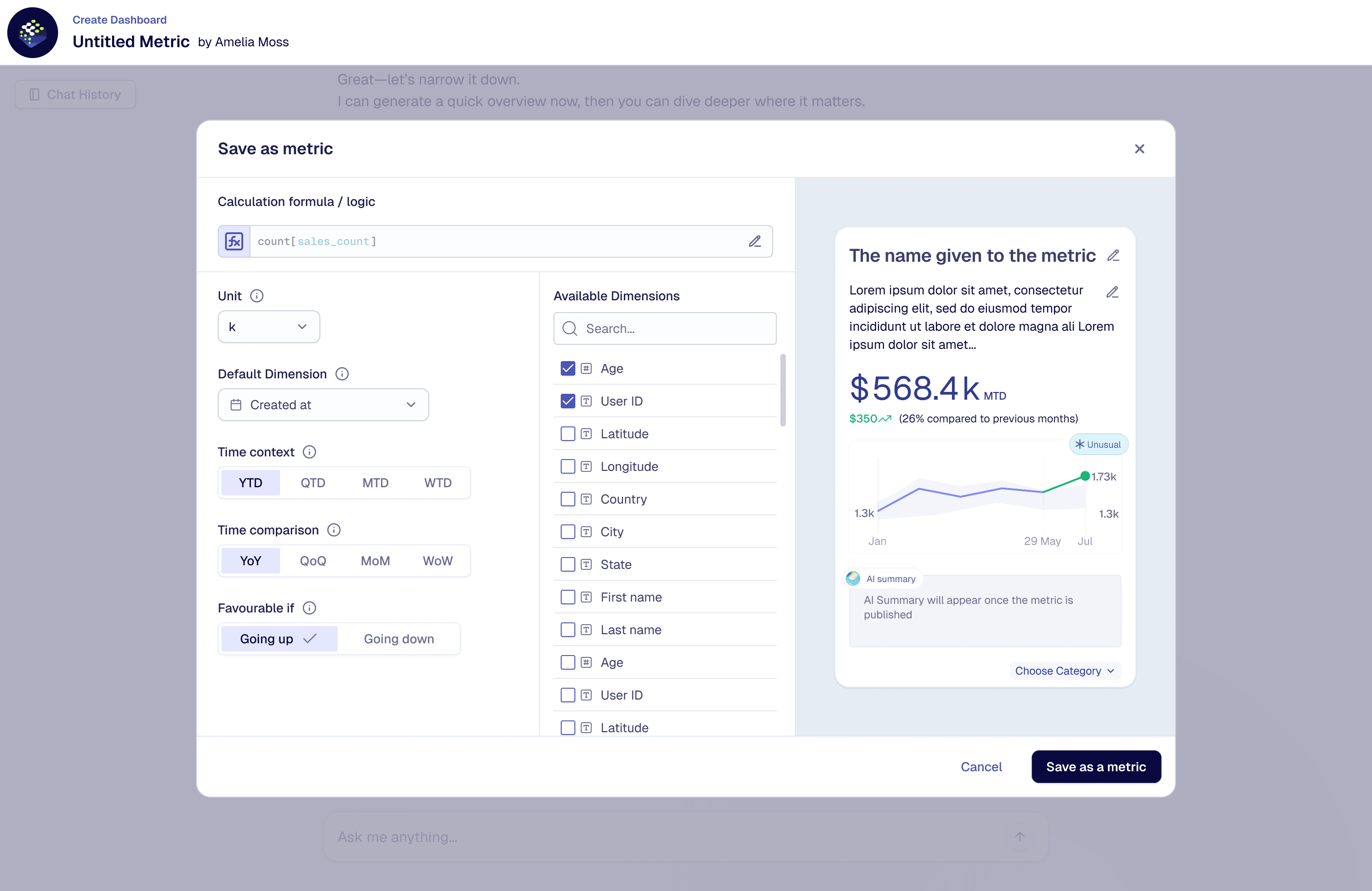This screenshot has width=1372, height=891.
Task: Click the Favourable if info icon
Action: [309, 607]
